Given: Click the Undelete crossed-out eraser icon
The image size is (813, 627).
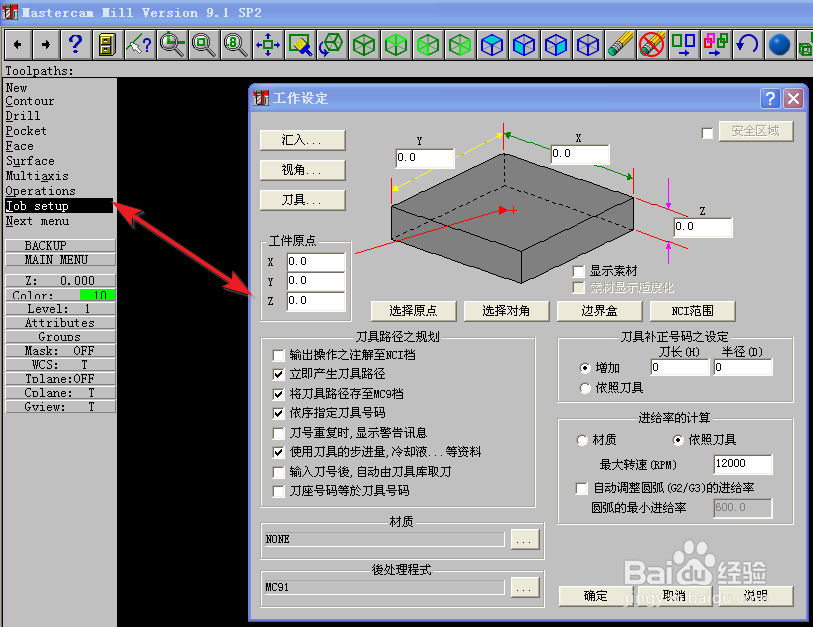Looking at the screenshot, I should click(652, 45).
